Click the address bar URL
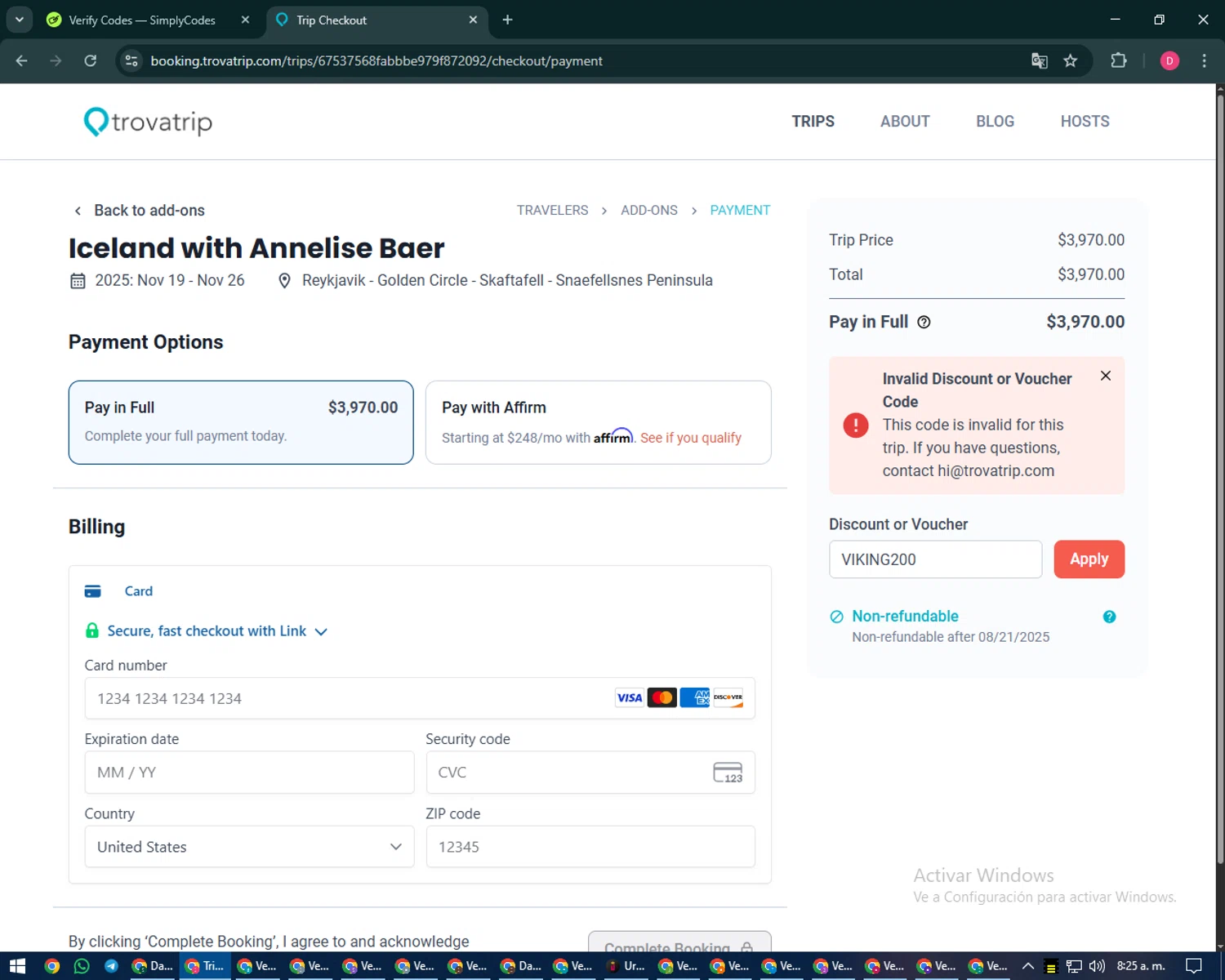1225x980 pixels. [376, 61]
